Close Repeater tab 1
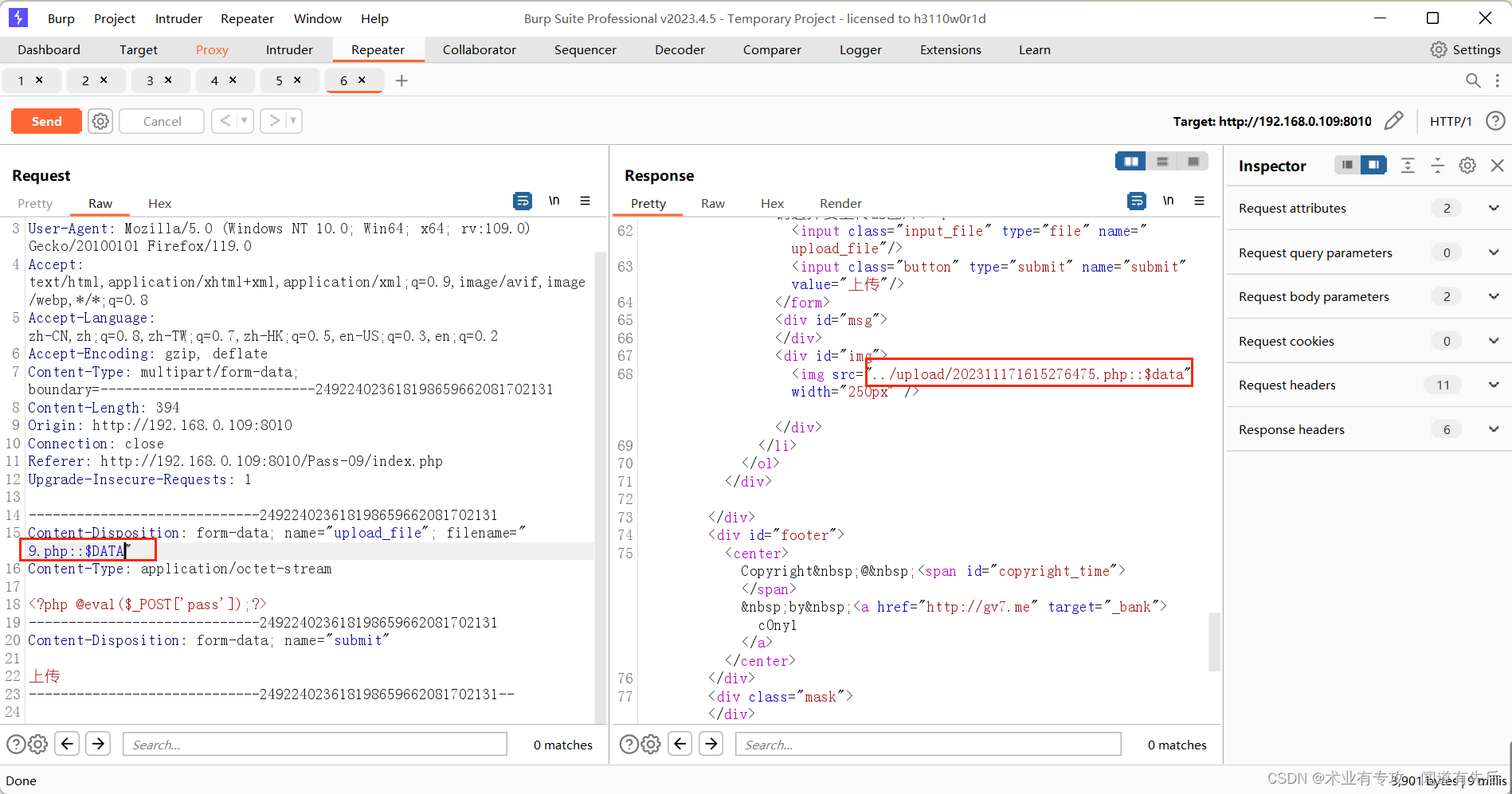The height and width of the screenshot is (794, 1512). (x=39, y=80)
